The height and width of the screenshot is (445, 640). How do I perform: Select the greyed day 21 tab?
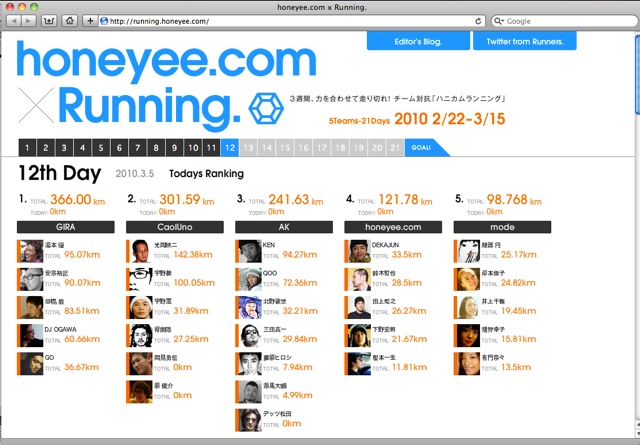click(395, 148)
